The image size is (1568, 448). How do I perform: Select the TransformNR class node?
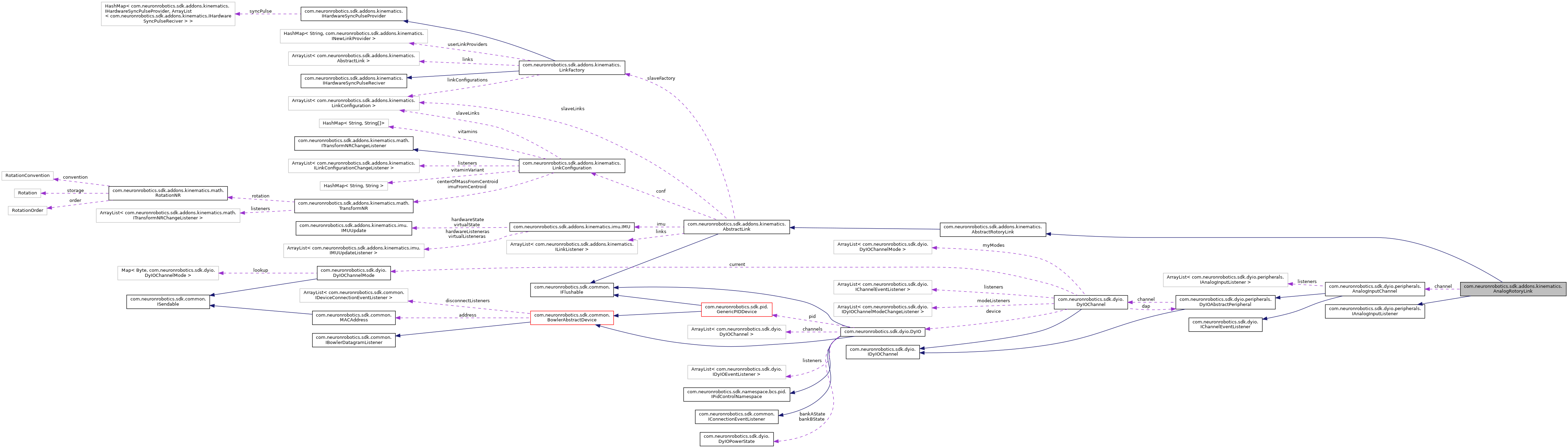(354, 206)
